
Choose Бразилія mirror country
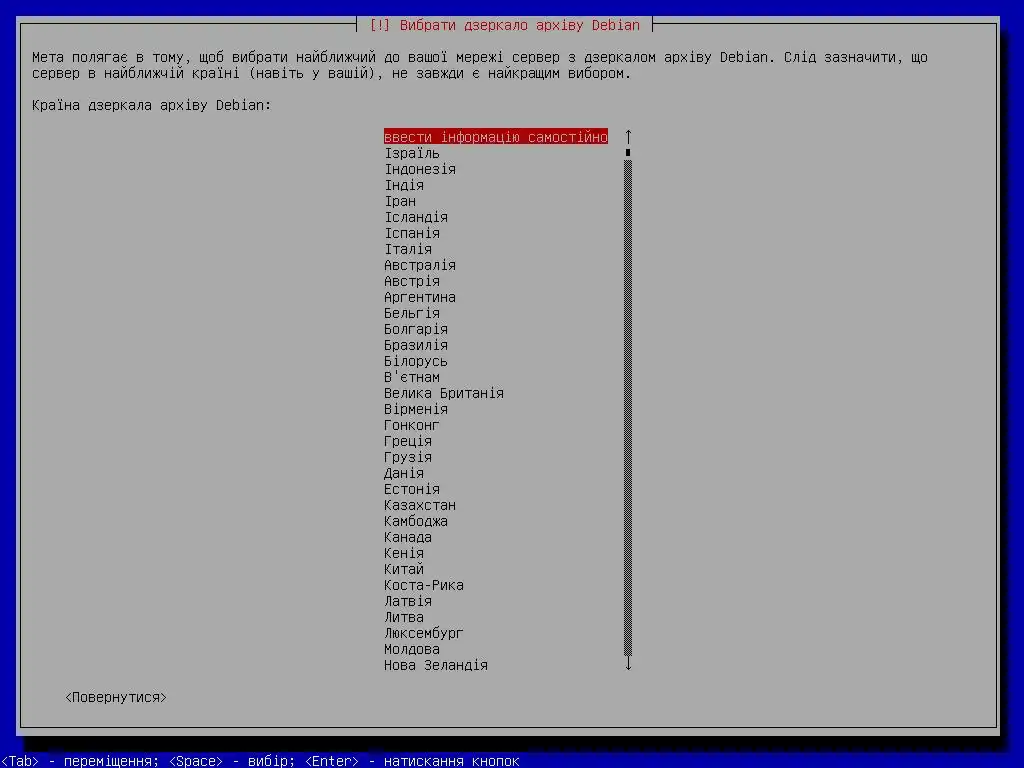coord(416,345)
